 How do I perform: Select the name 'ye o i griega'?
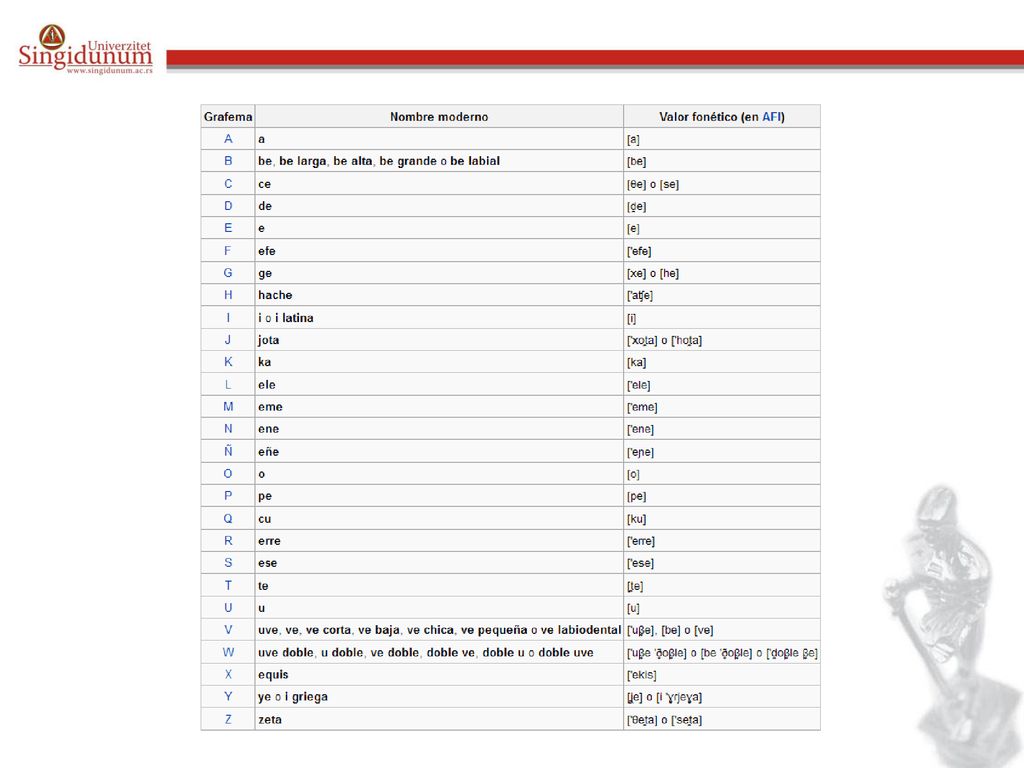tap(293, 697)
